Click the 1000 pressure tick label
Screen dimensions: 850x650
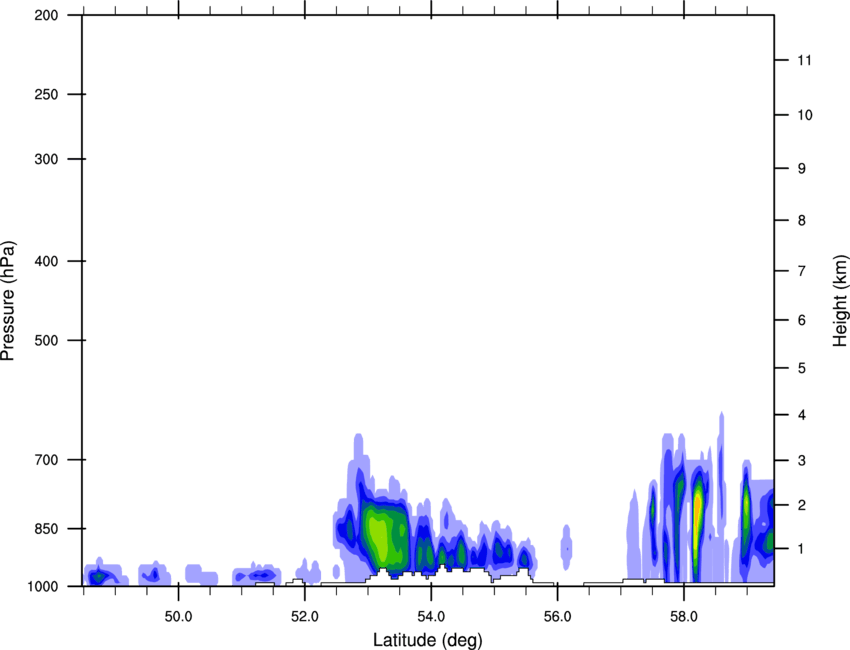tap(43, 586)
